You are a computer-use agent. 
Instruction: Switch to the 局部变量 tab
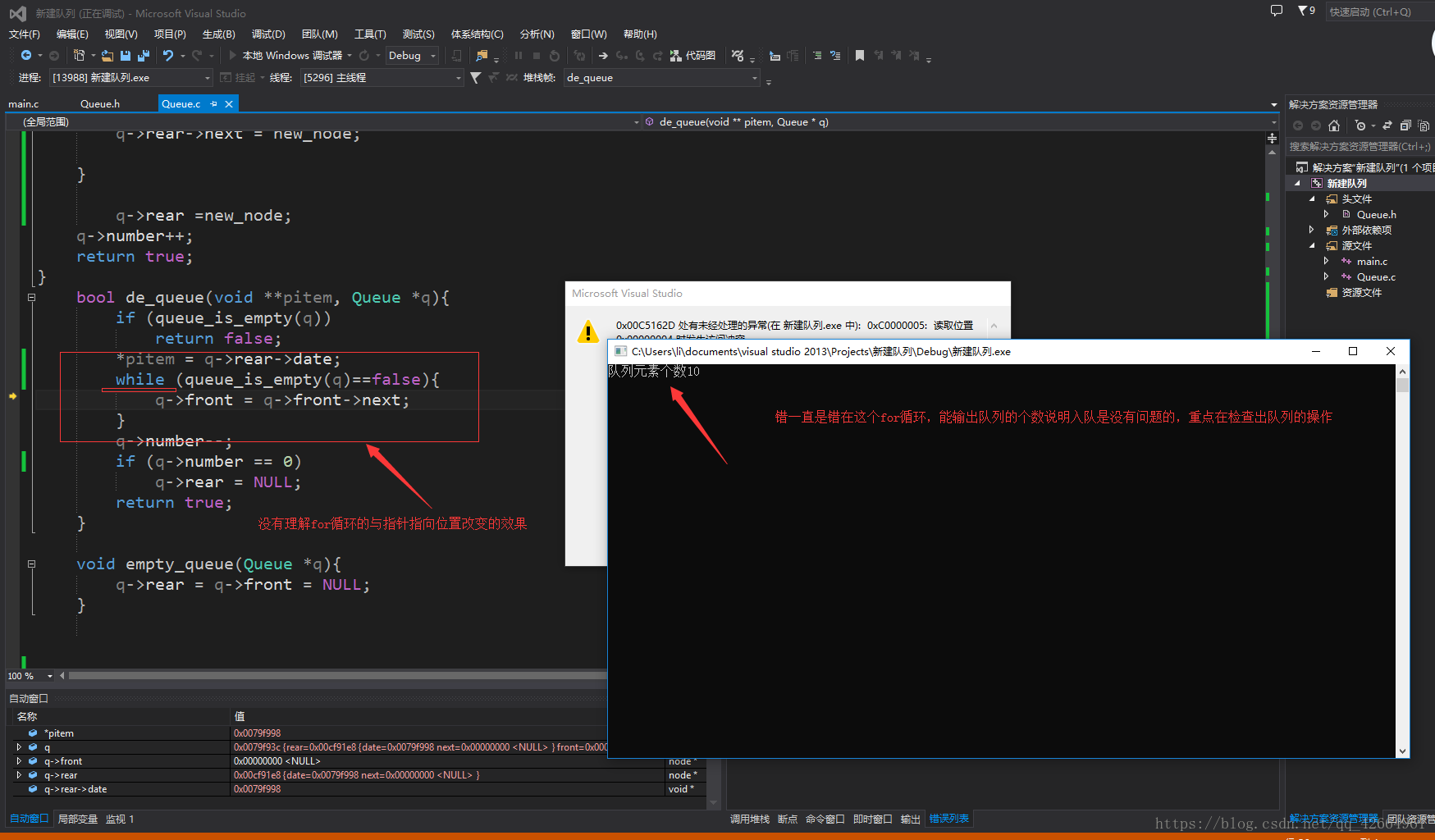coord(78,819)
